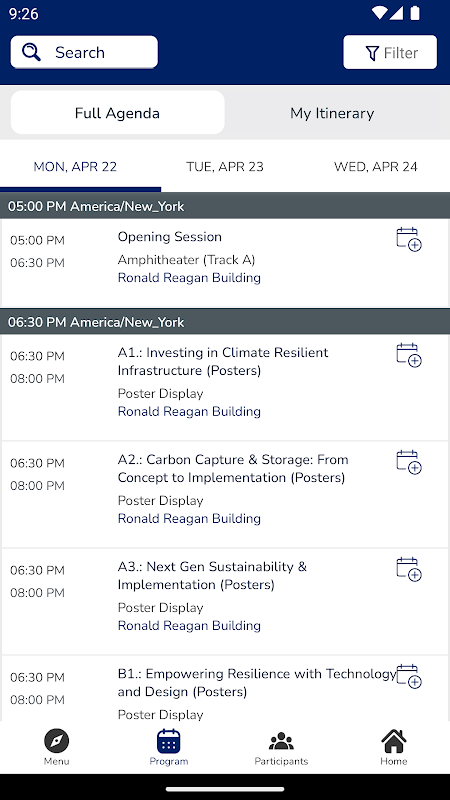This screenshot has width=450, height=800.
Task: Open Participants from bottom navigation
Action: [x=281, y=747]
